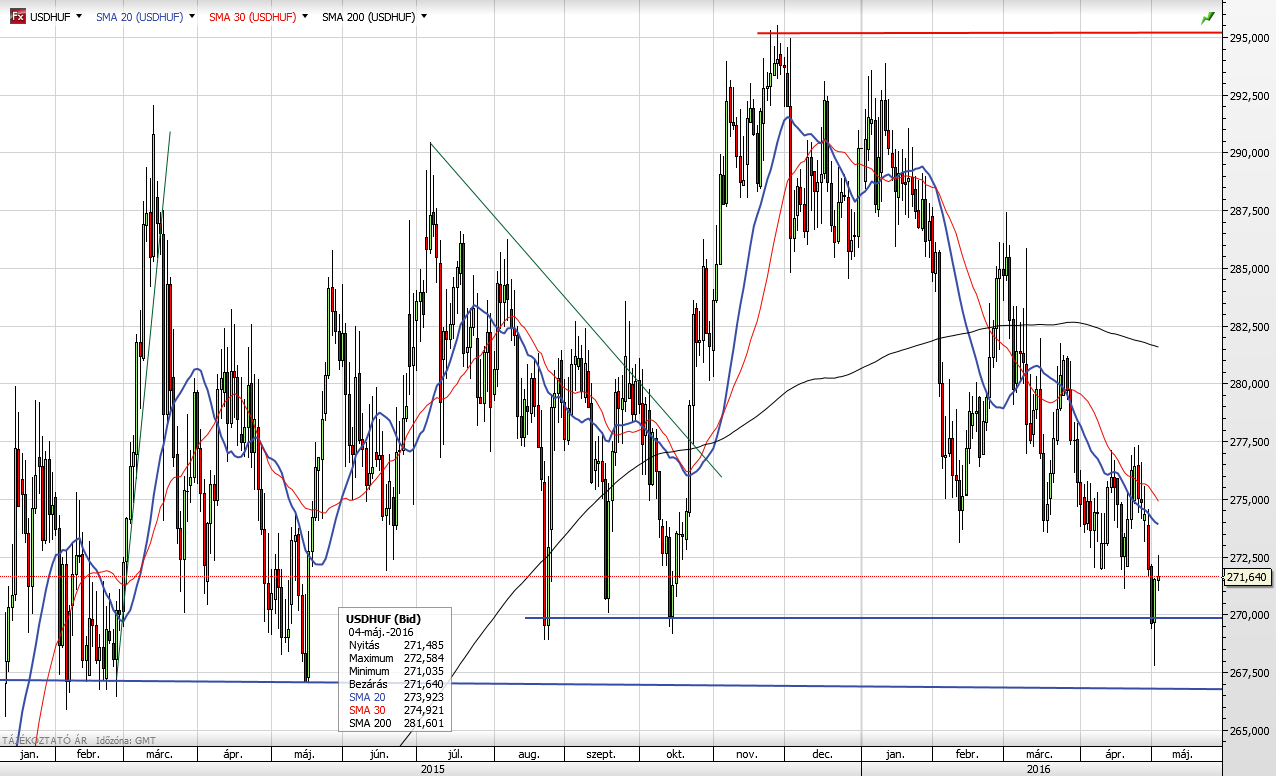Click the date 04-máj.-2016 in the tooltip
The width and height of the screenshot is (1276, 776).
381,632
